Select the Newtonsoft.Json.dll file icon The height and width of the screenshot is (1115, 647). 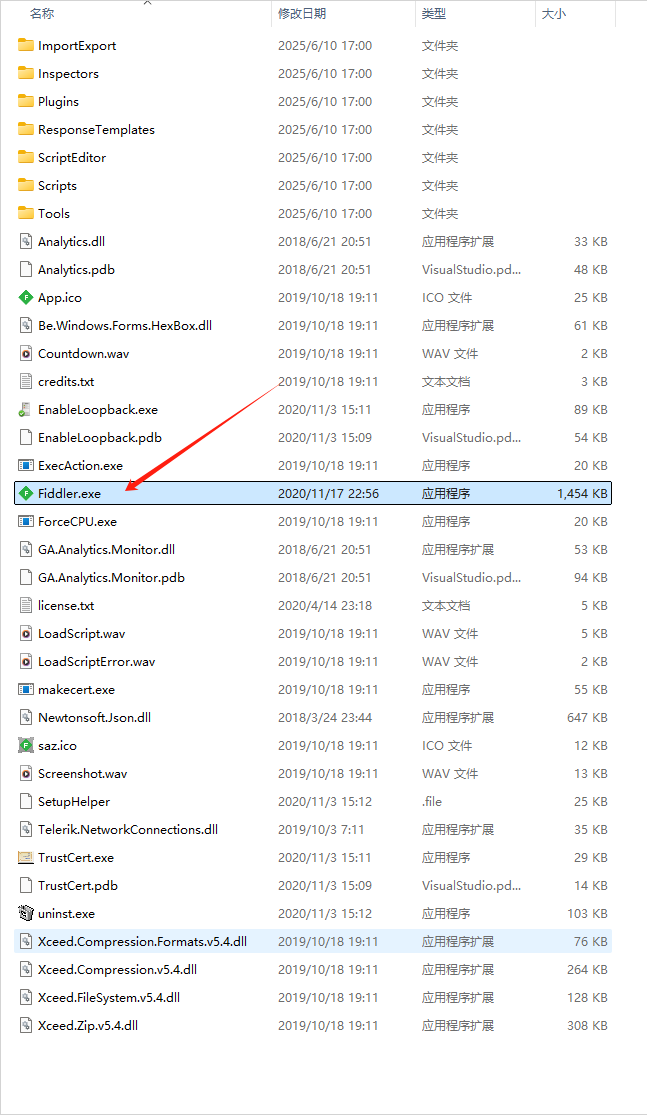26,717
